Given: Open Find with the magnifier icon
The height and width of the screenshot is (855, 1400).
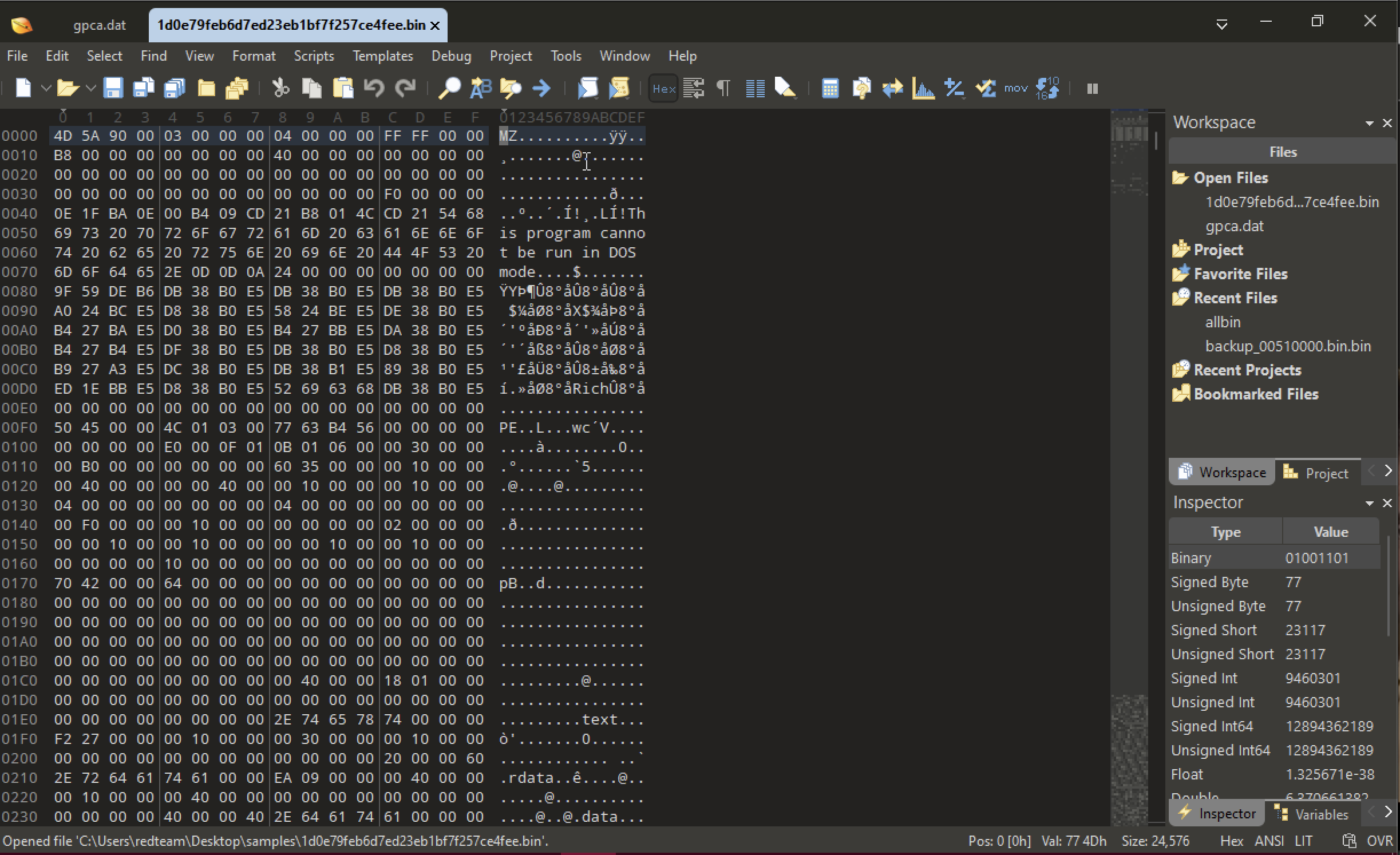Looking at the screenshot, I should coord(449,89).
